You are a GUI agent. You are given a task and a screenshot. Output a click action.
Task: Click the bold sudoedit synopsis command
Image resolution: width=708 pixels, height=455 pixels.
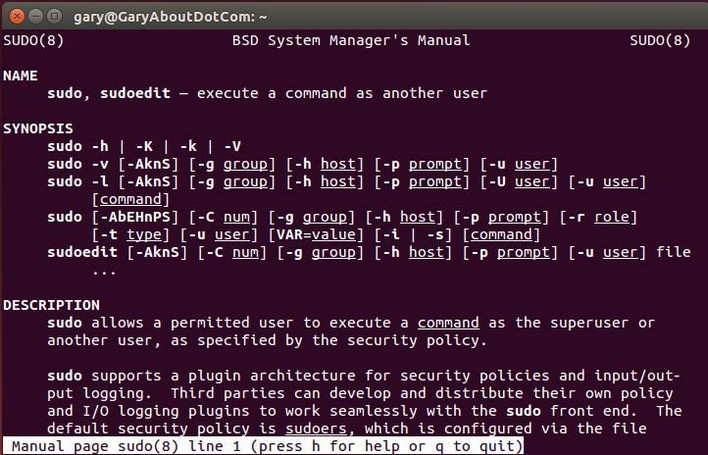pyautogui.click(x=82, y=252)
